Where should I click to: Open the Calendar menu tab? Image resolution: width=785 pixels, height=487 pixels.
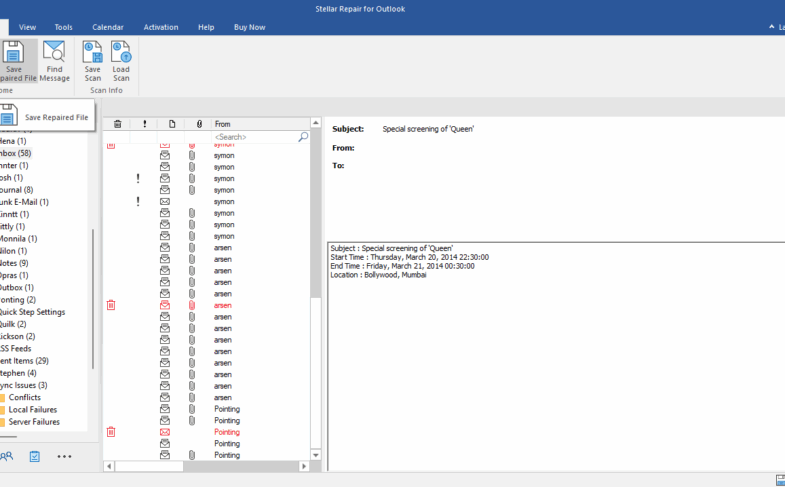[x=108, y=27]
